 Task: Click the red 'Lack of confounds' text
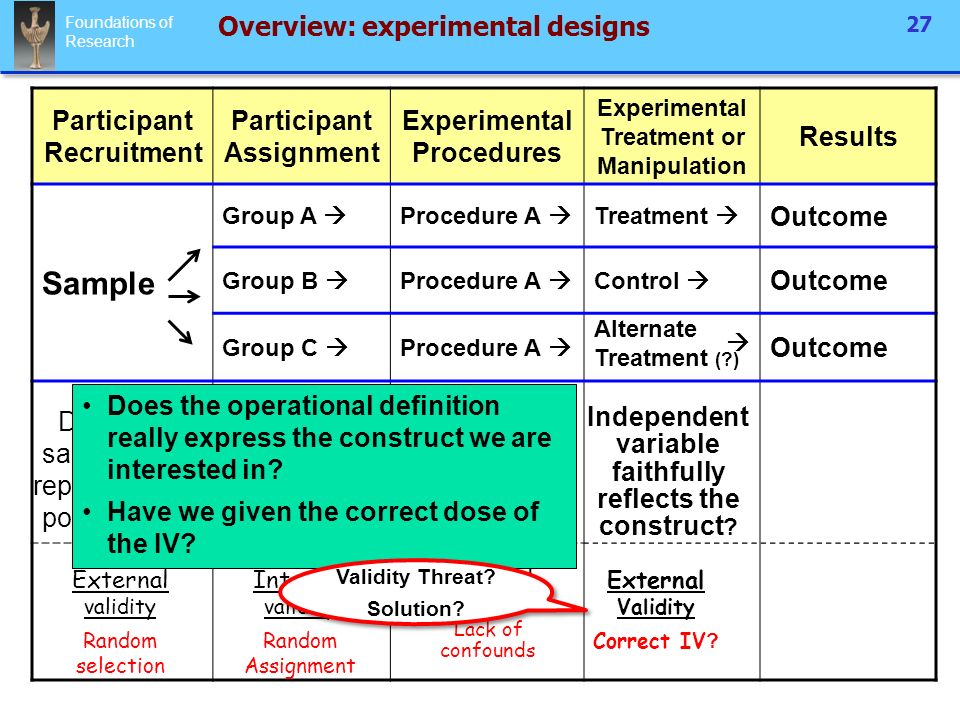pos(487,640)
